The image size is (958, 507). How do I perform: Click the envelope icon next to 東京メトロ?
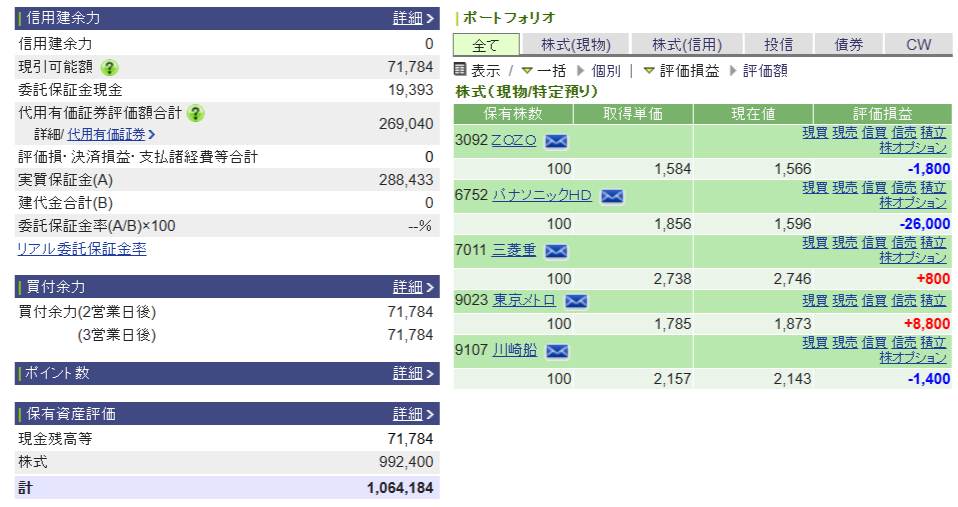576,301
